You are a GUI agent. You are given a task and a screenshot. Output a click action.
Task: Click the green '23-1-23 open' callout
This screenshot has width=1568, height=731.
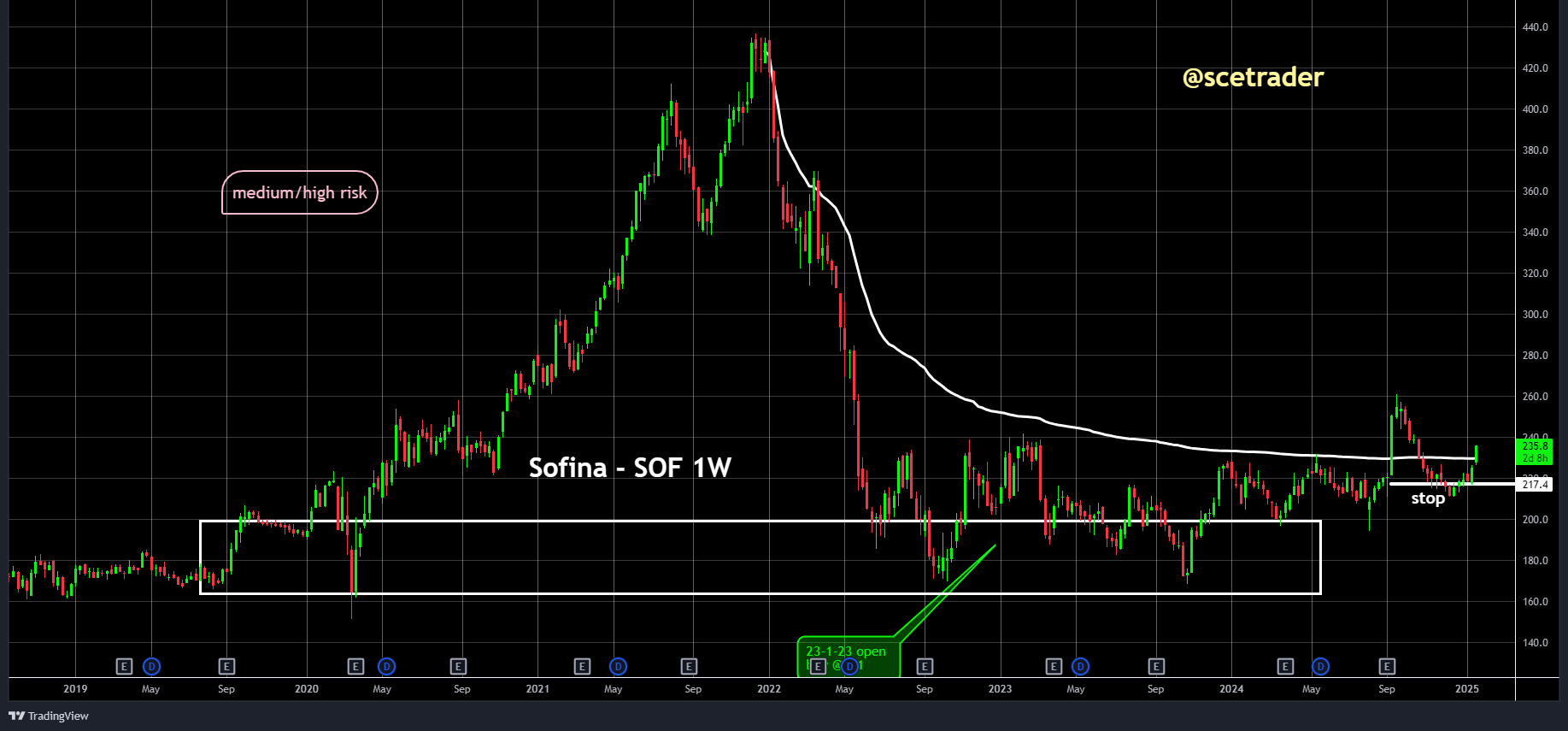(x=848, y=657)
